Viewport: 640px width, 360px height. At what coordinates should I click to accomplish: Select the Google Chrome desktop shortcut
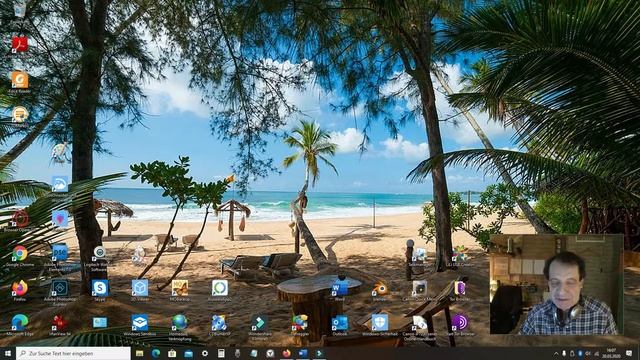coord(20,256)
